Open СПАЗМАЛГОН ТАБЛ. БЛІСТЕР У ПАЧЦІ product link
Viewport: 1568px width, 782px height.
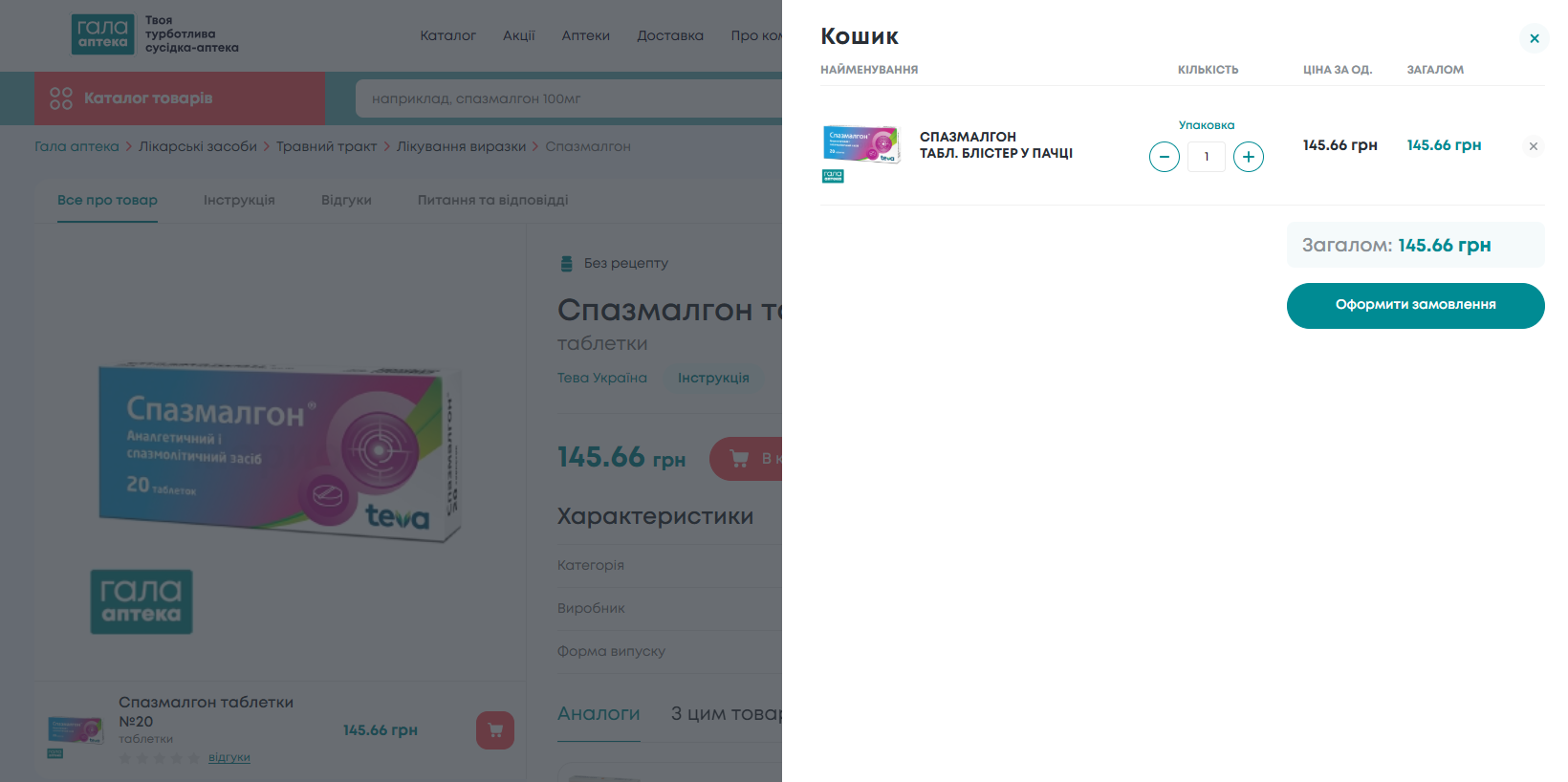point(996,145)
